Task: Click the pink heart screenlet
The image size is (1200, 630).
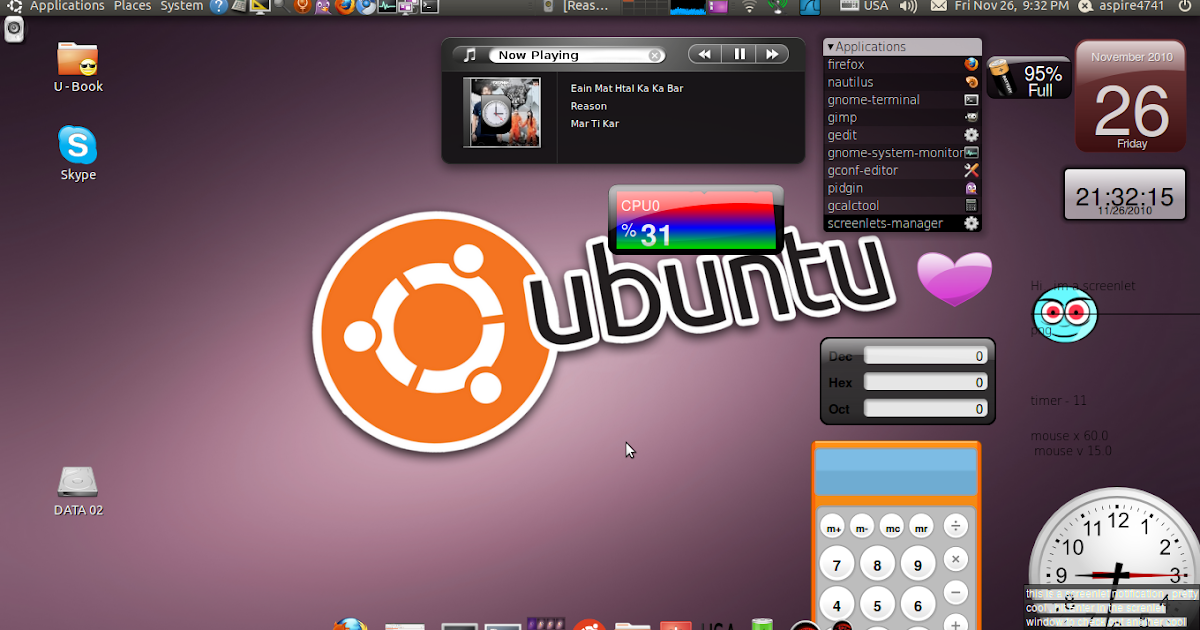Action: point(955,279)
